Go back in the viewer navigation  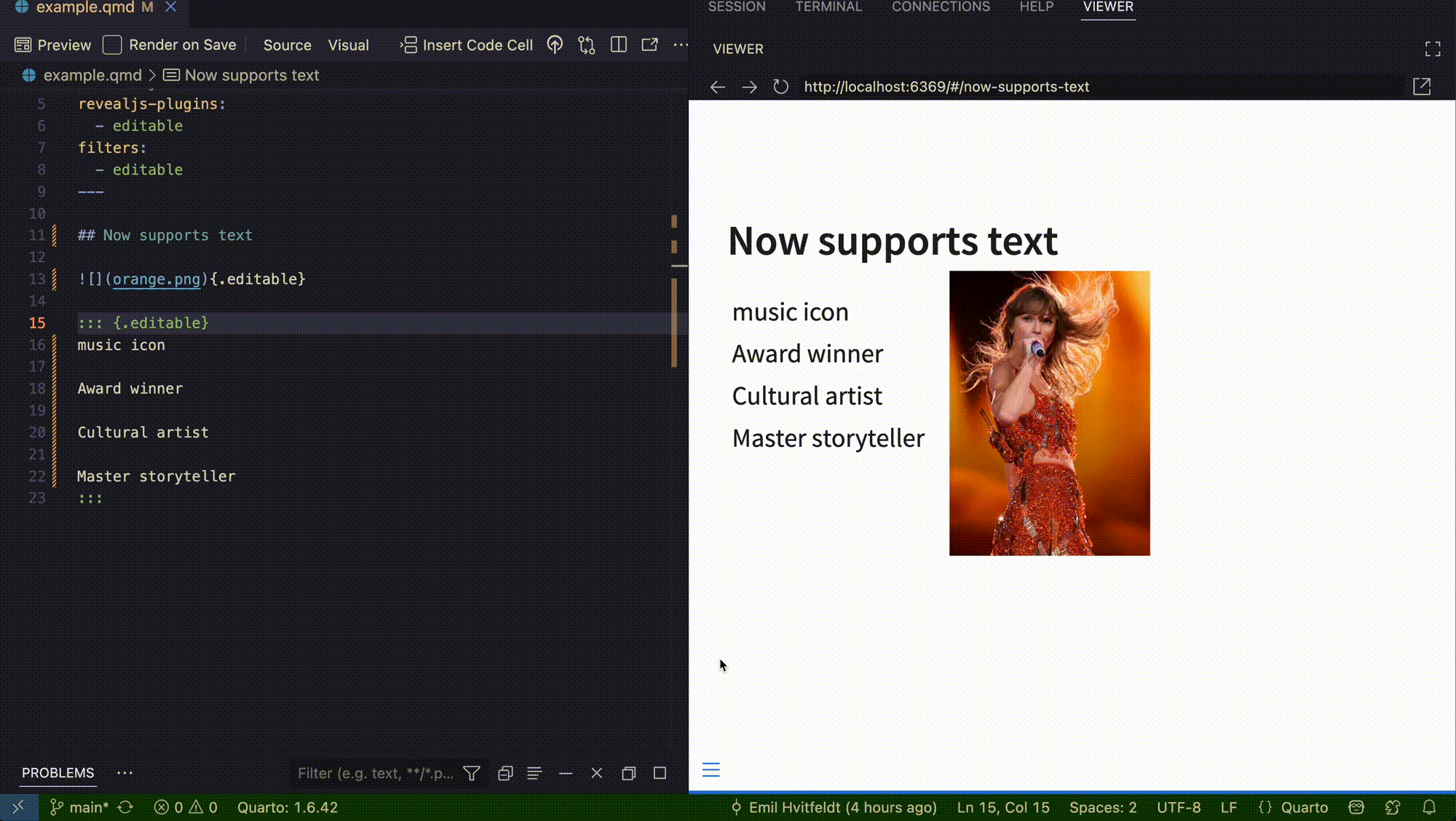[718, 87]
